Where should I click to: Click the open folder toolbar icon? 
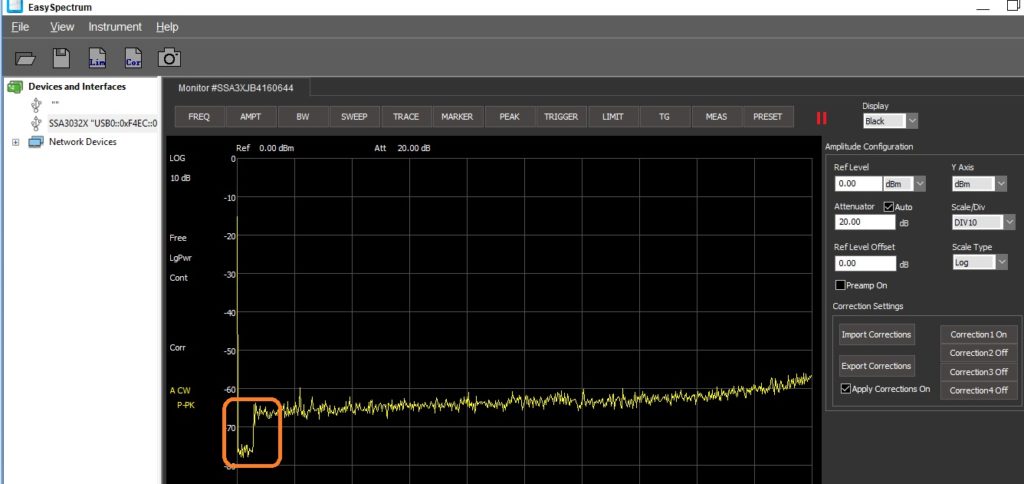tap(26, 58)
